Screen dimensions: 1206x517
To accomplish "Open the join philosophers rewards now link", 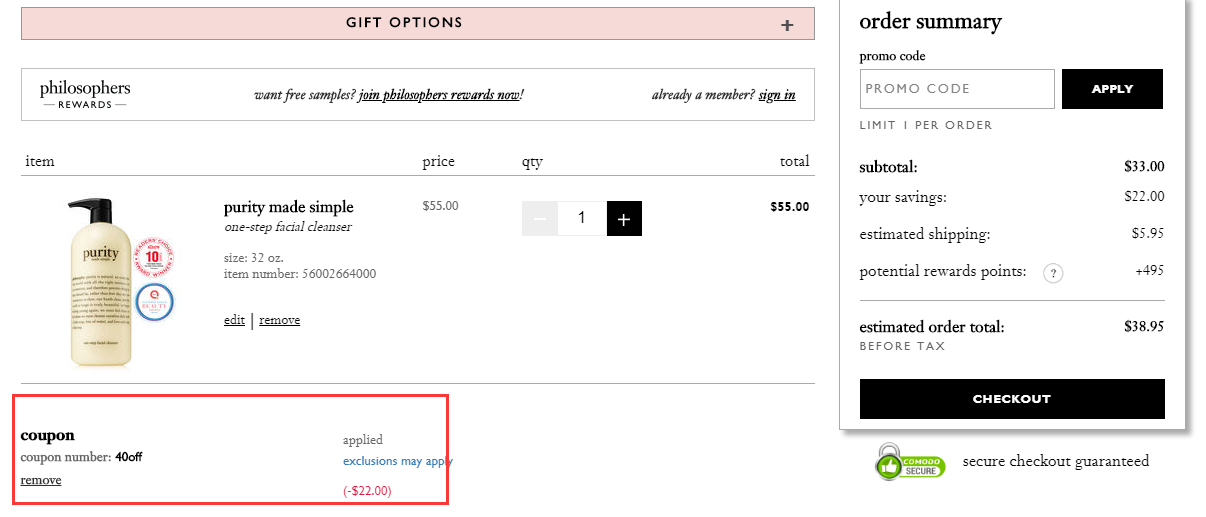I will (439, 95).
